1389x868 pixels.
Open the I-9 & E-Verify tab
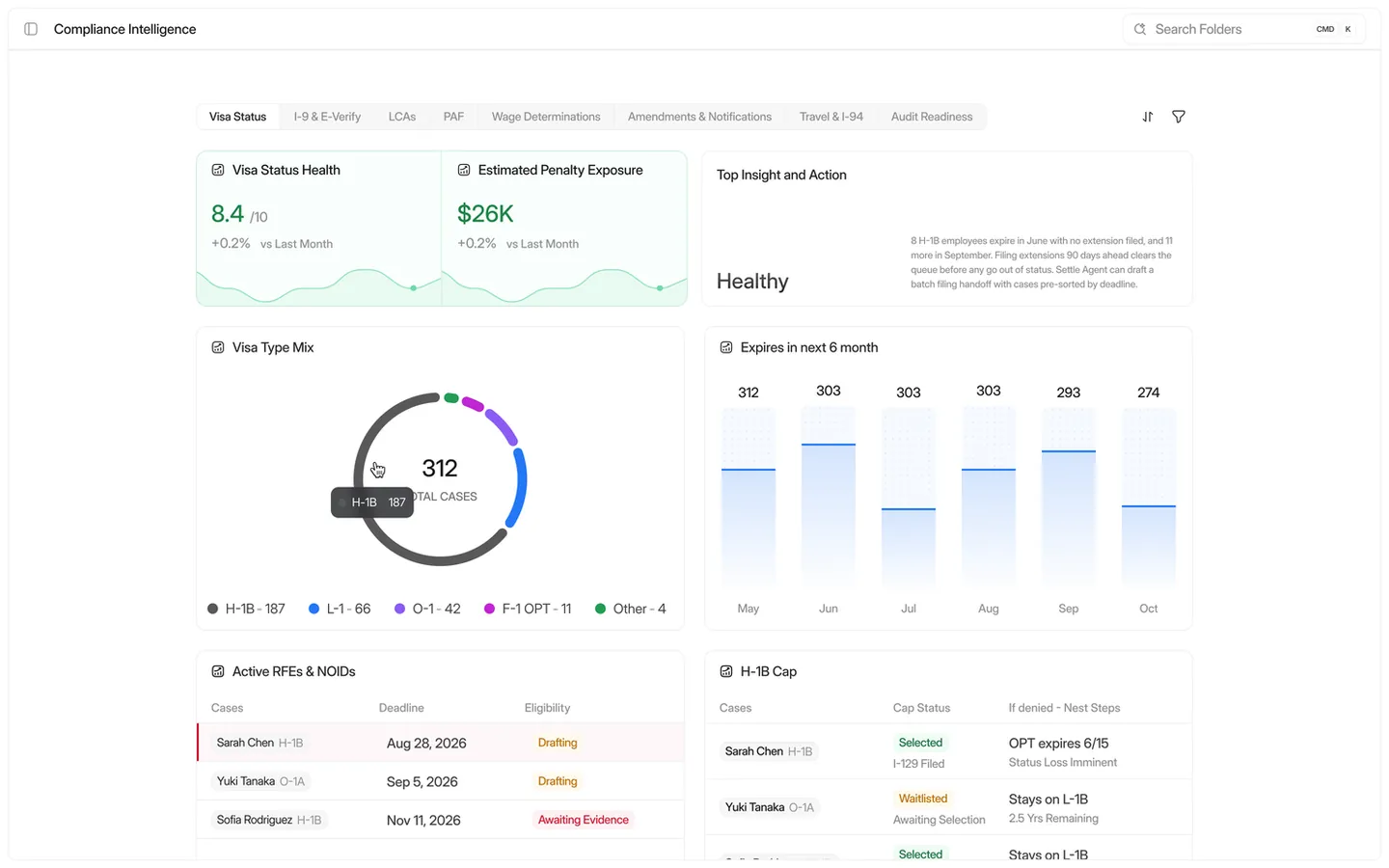tap(327, 117)
